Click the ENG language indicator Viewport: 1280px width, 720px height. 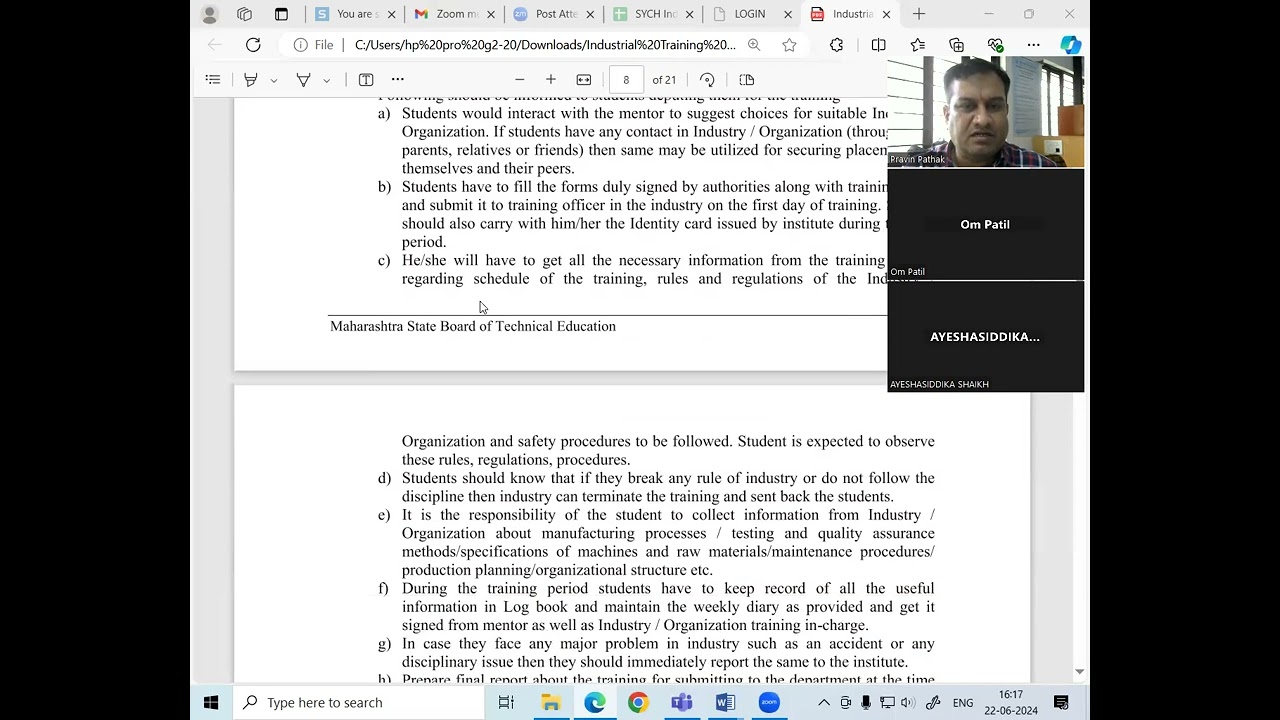[963, 703]
